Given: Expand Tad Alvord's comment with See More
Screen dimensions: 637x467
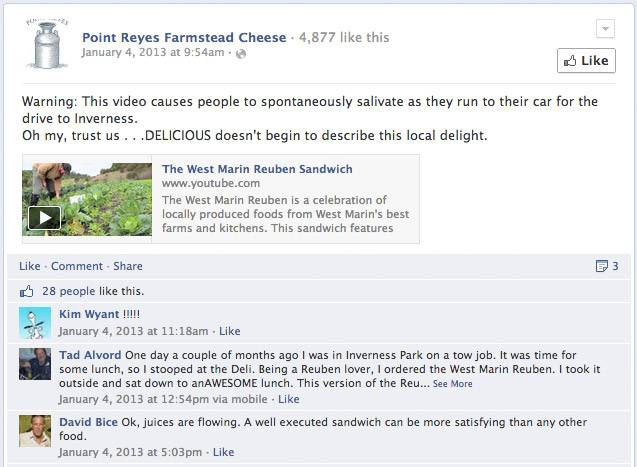Looking at the screenshot, I should (x=453, y=384).
